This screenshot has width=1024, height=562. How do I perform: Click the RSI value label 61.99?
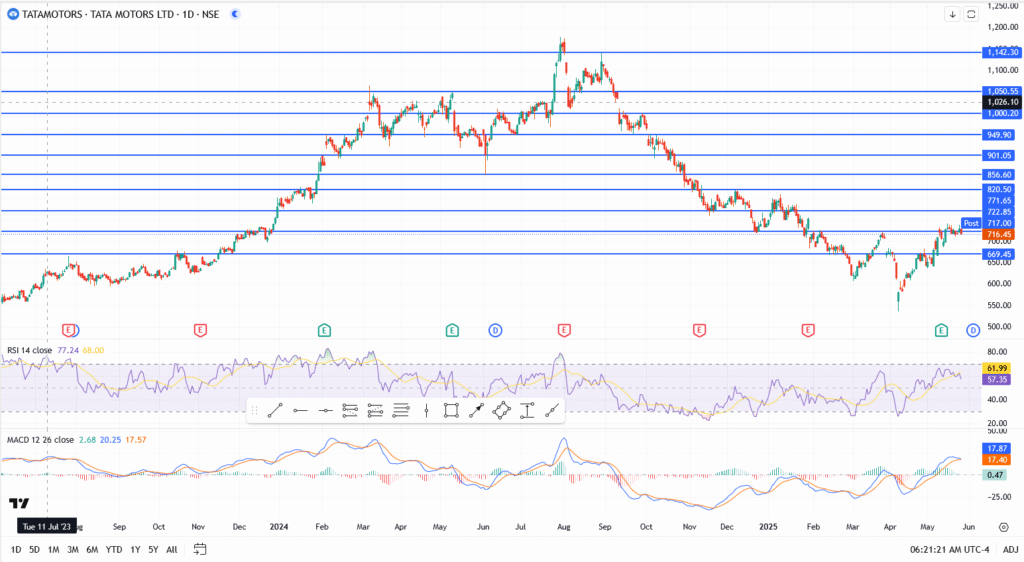click(997, 369)
